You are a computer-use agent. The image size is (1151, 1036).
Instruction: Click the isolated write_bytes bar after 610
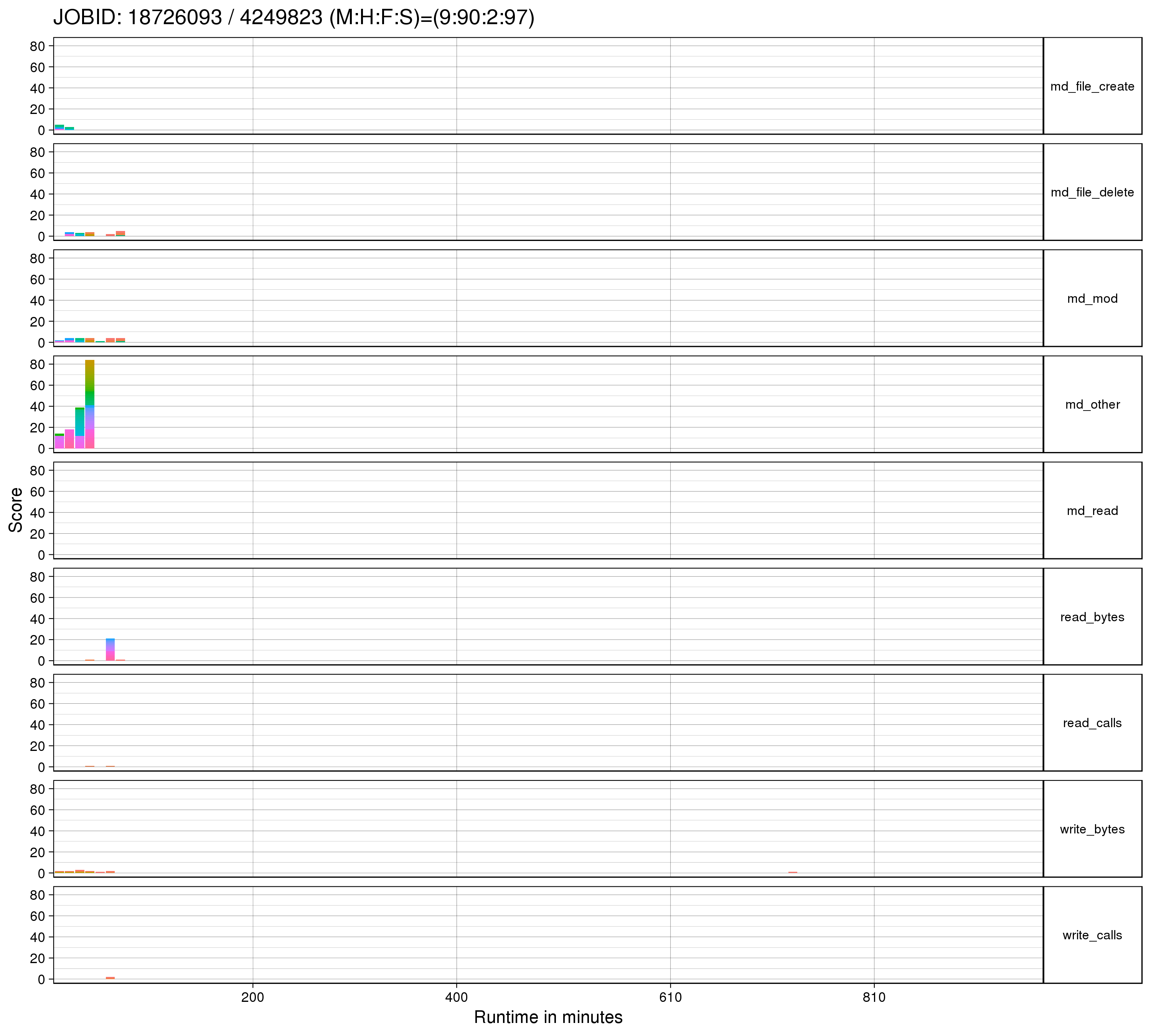[792, 872]
